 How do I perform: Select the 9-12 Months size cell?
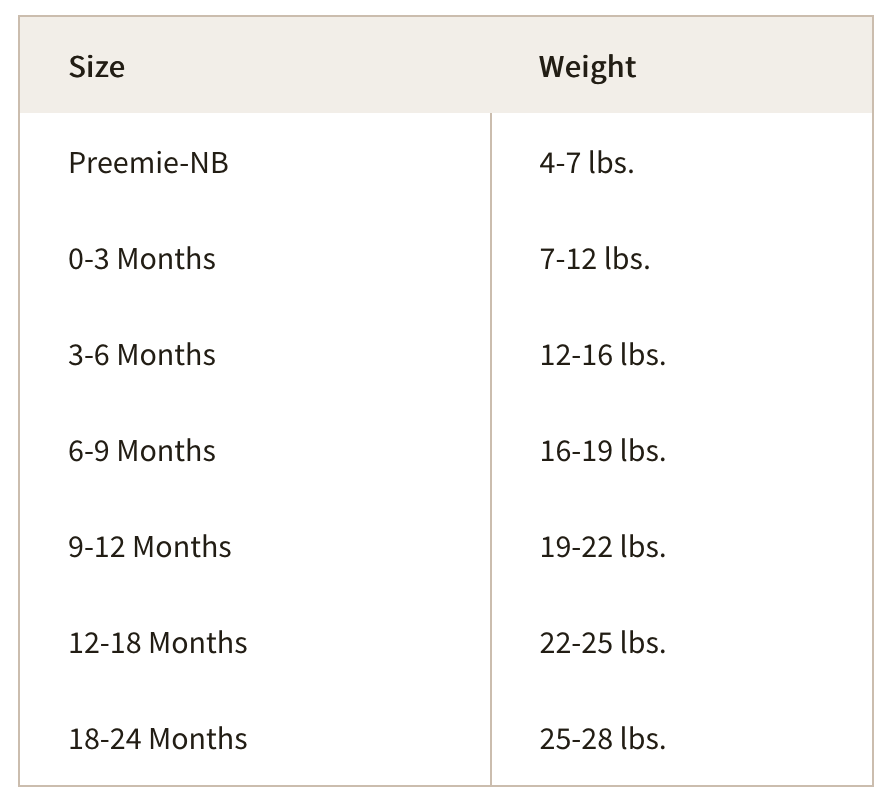150,547
